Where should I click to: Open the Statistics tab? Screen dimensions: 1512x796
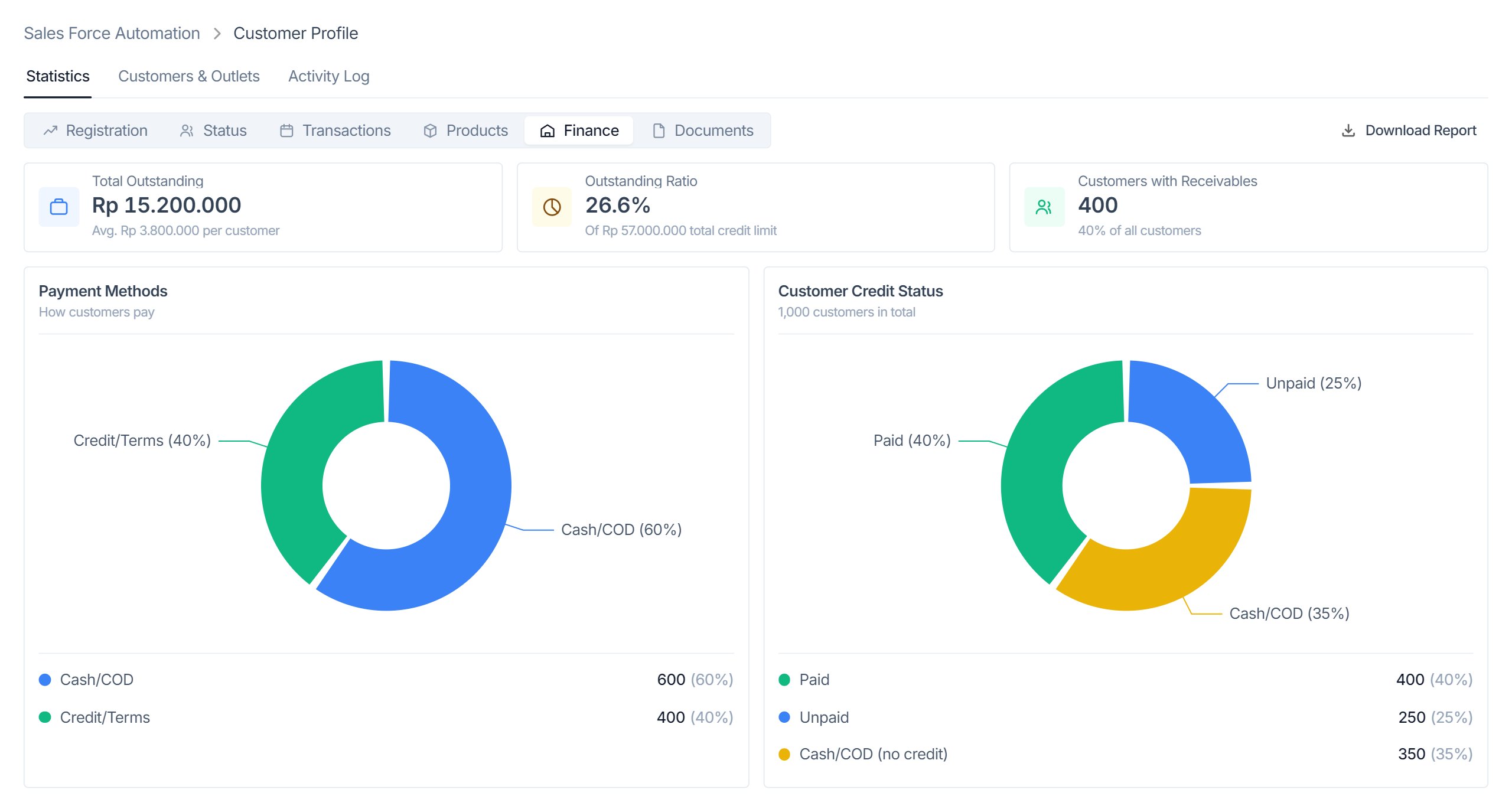pos(58,77)
